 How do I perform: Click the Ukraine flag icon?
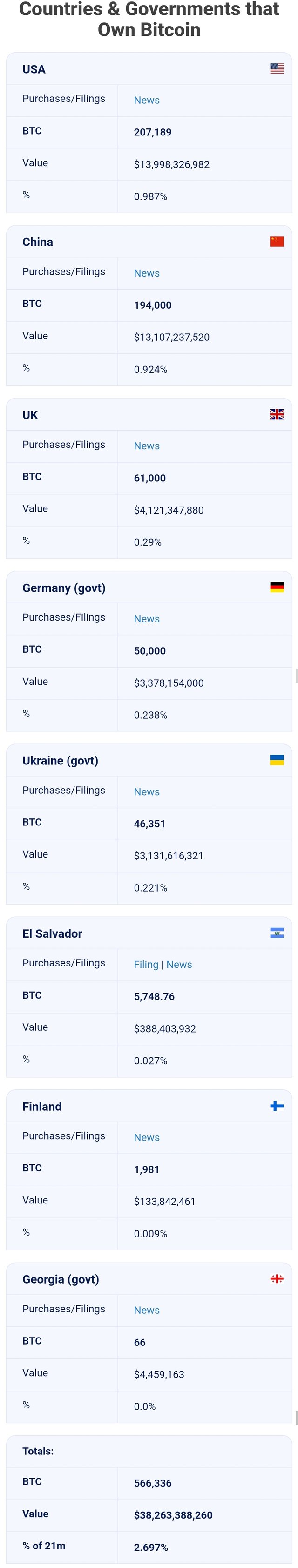[277, 760]
